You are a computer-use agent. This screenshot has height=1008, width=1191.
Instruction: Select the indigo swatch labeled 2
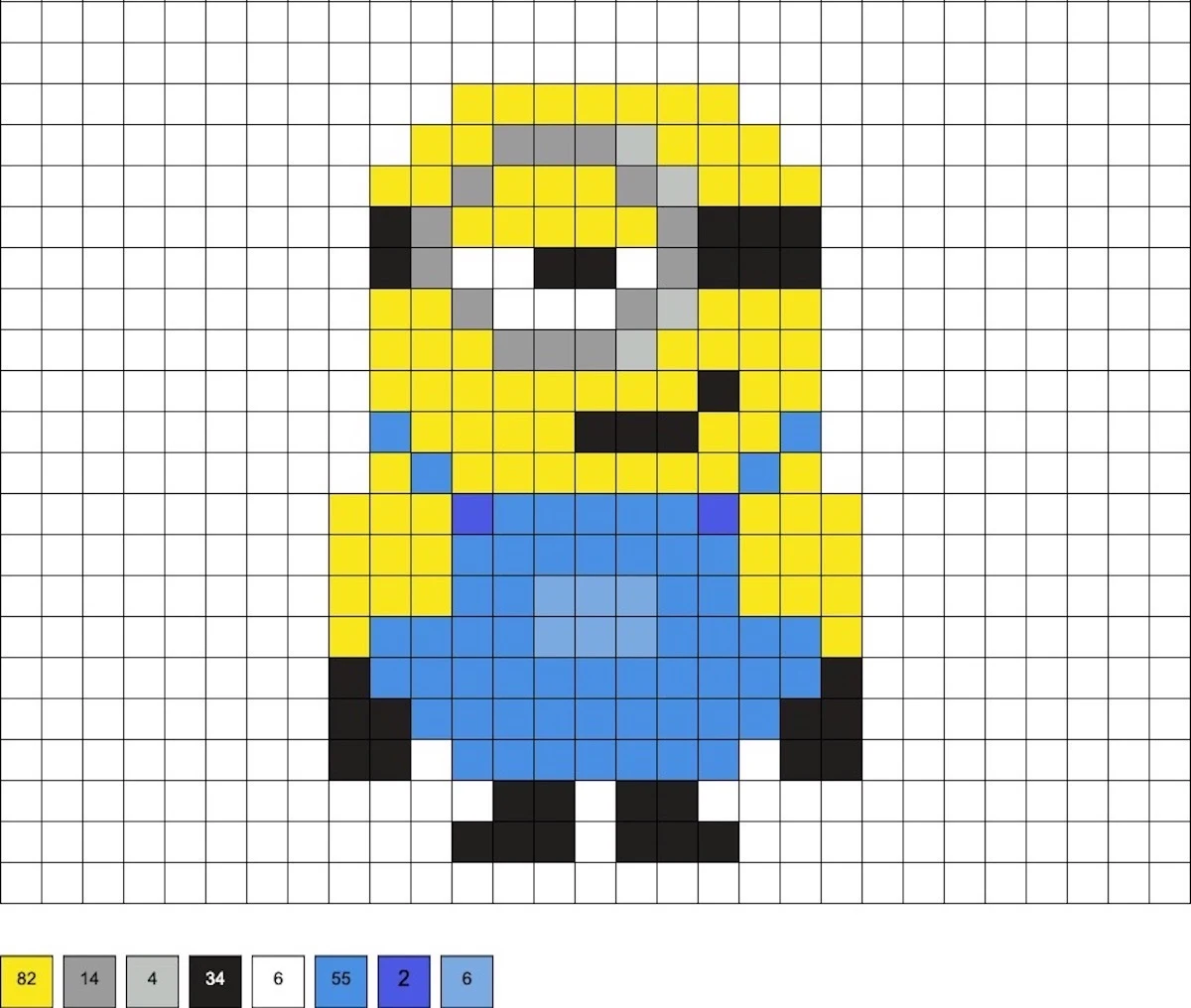tap(404, 979)
